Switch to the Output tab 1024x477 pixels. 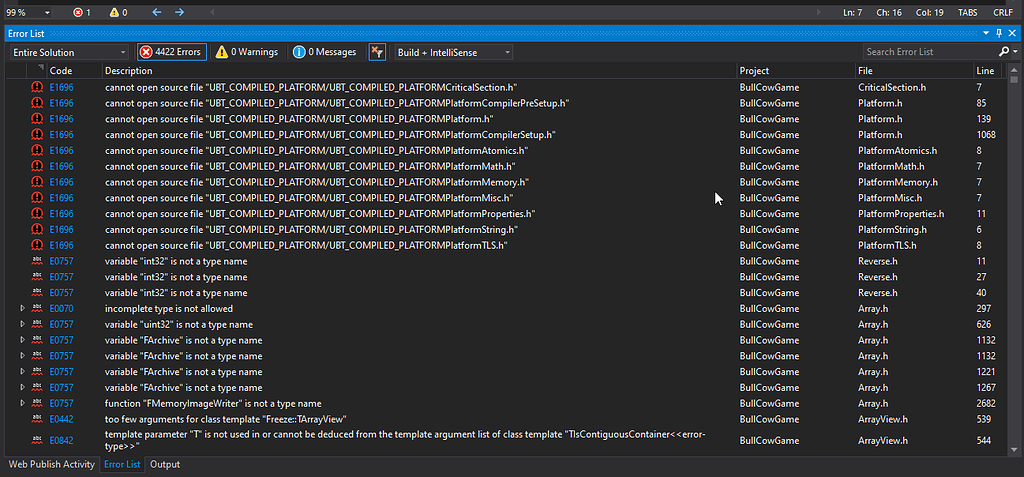pyautogui.click(x=165, y=465)
